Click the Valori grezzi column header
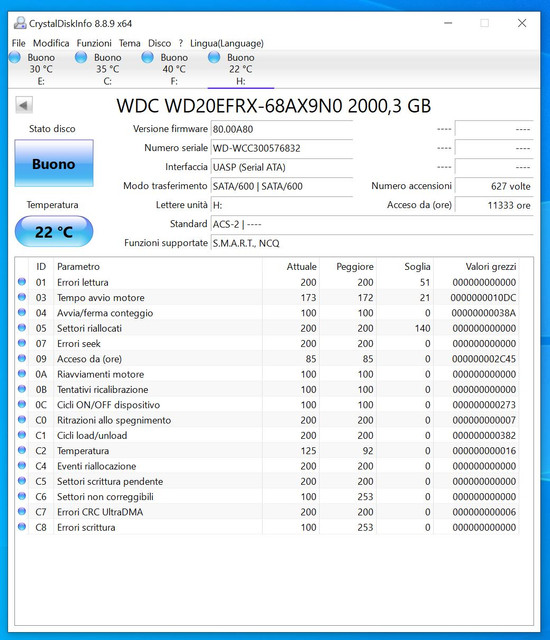 (x=477, y=267)
